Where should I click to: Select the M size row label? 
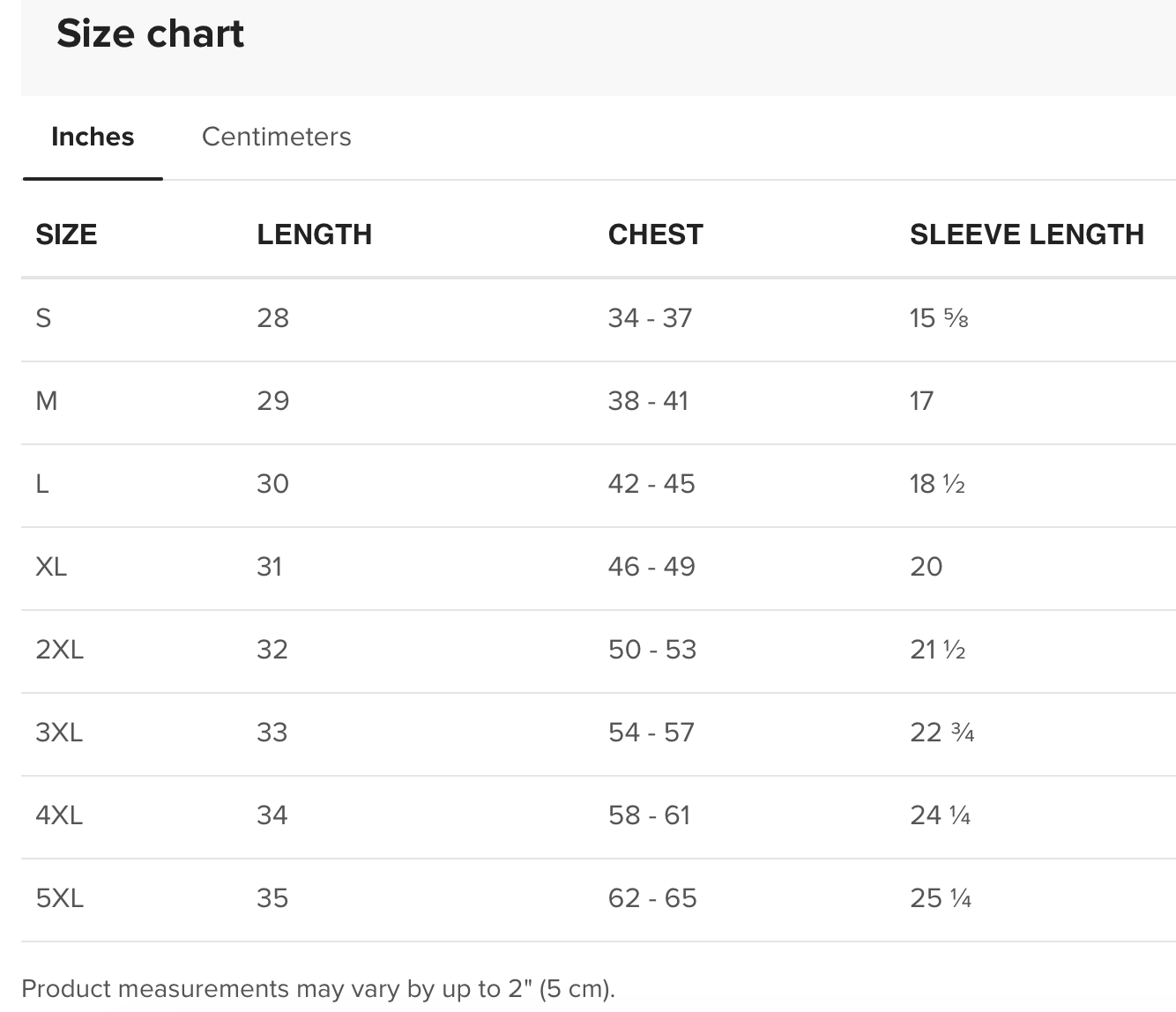(x=47, y=401)
